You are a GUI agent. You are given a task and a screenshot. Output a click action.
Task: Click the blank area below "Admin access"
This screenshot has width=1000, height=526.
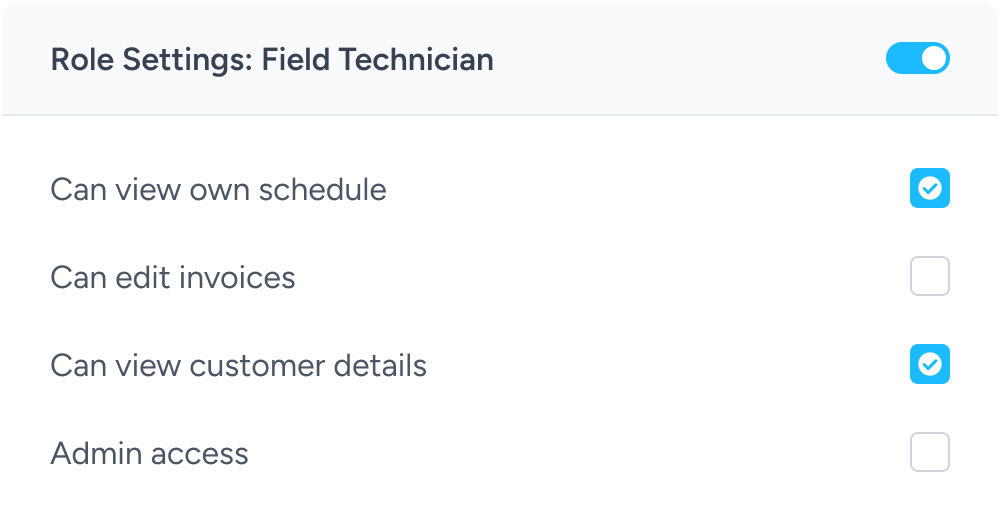click(x=500, y=502)
